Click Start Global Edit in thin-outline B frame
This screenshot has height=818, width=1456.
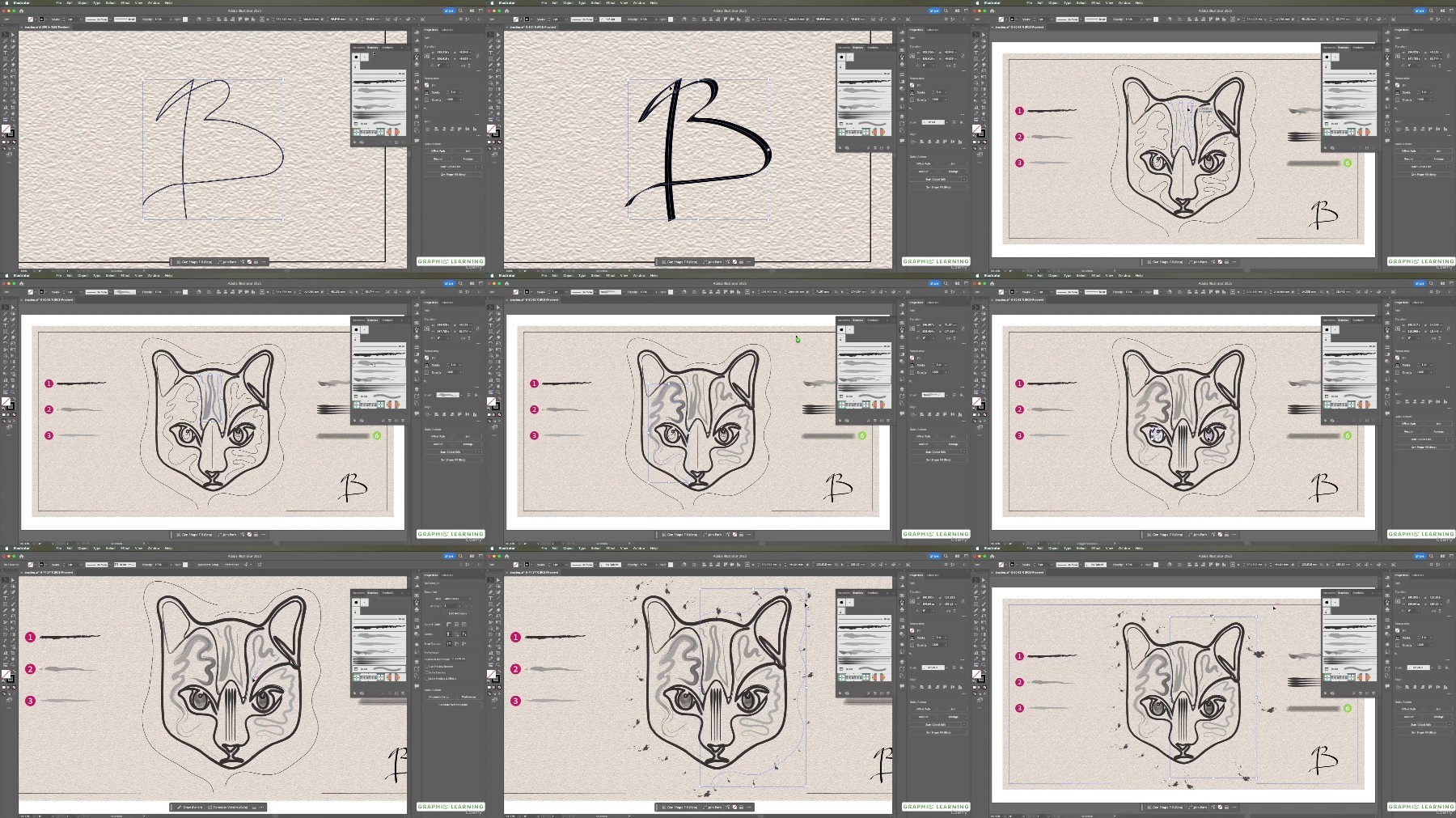[450, 167]
